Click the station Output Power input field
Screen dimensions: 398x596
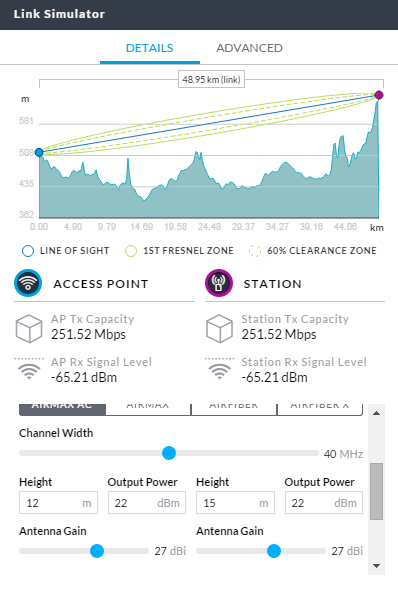tap(324, 503)
